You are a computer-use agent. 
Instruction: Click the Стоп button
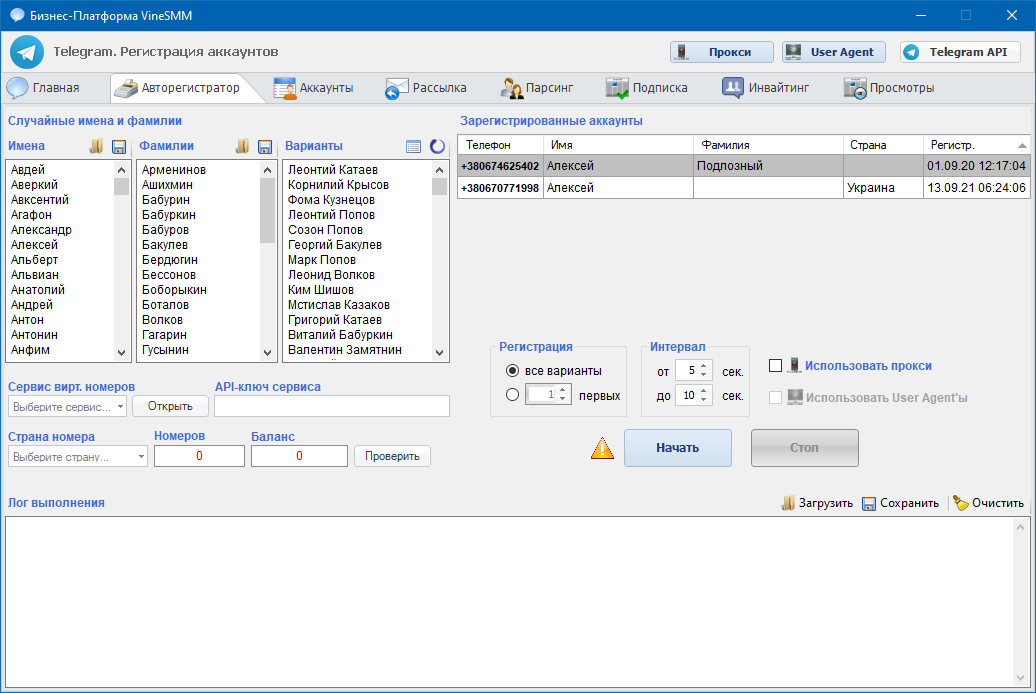[805, 448]
